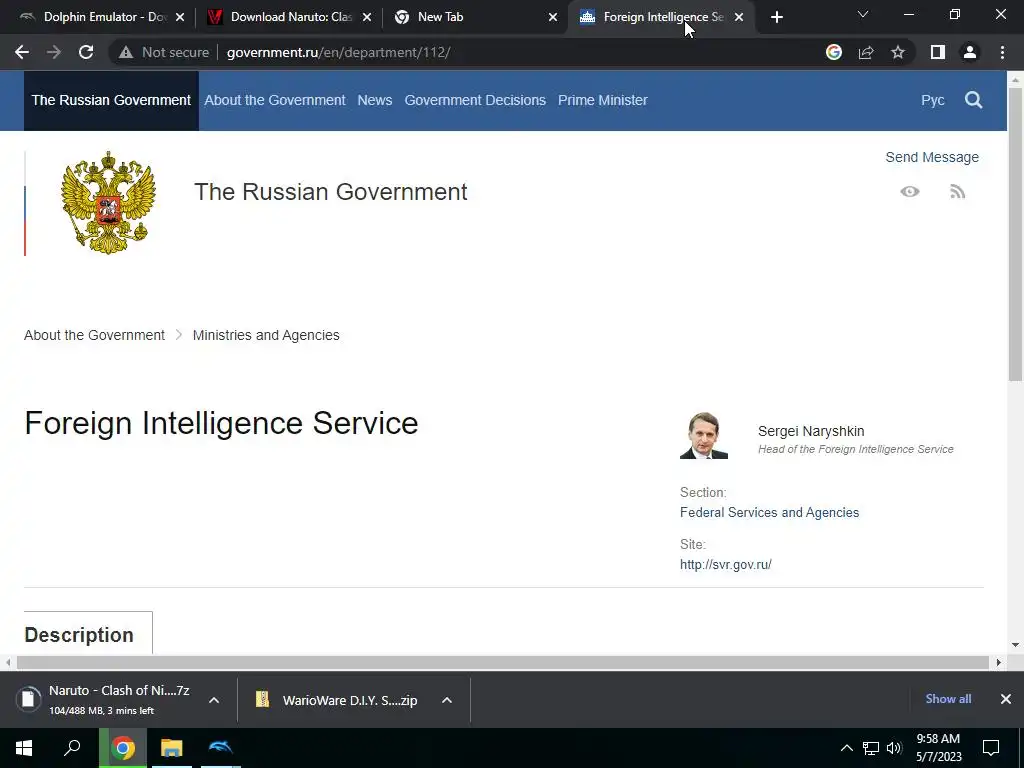1024x768 pixels.
Task: Click the scroll down arrow
Action: coord(1015,645)
